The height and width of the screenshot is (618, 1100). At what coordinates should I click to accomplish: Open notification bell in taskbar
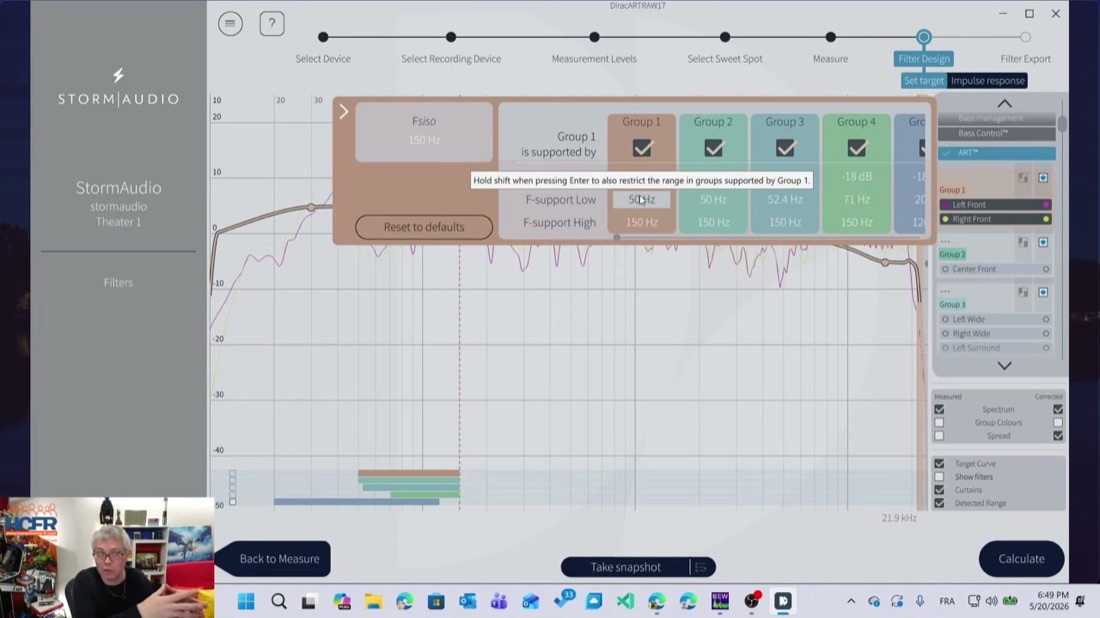[1080, 601]
